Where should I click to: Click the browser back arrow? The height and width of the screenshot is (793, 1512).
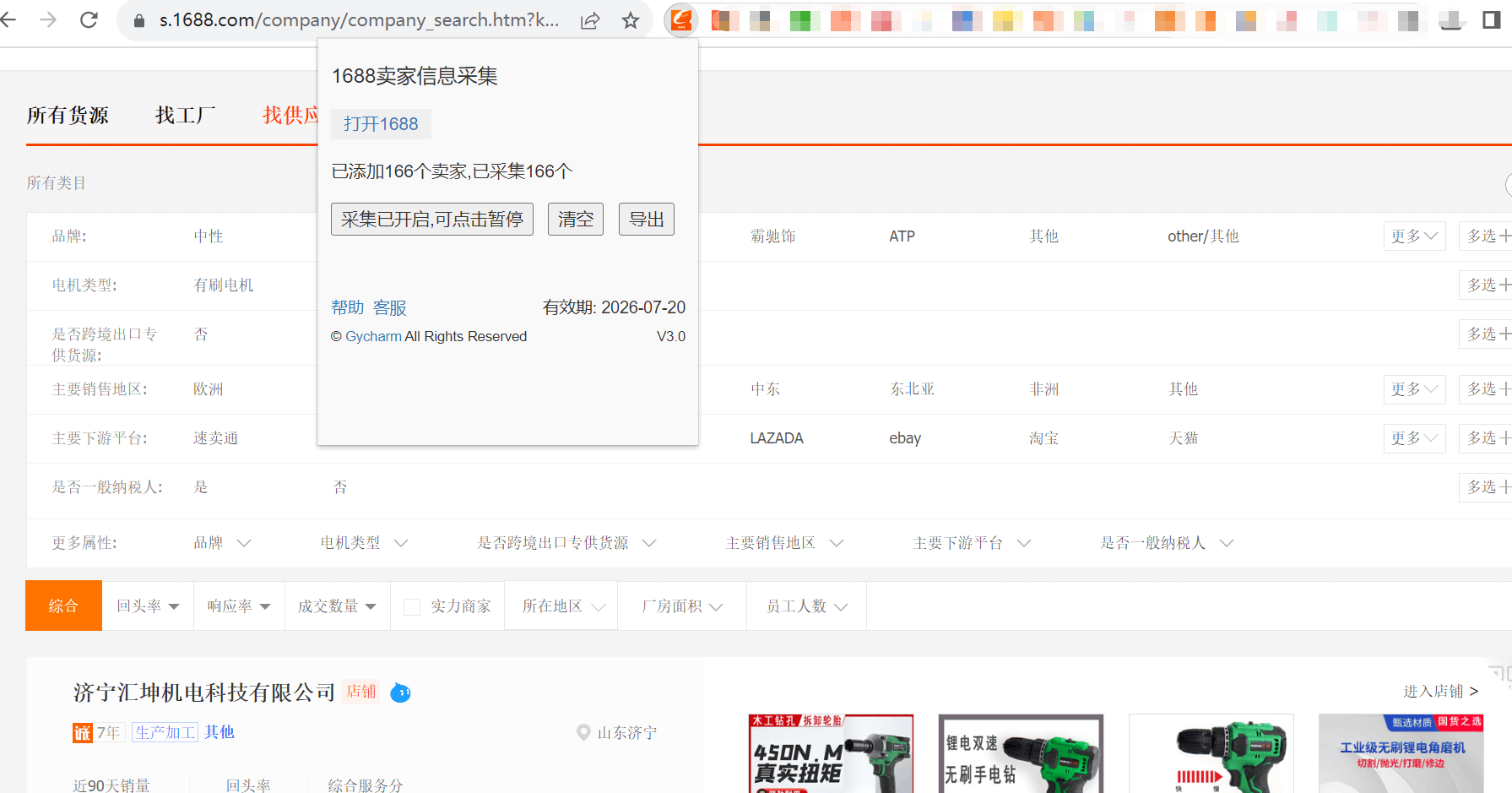click(8, 19)
